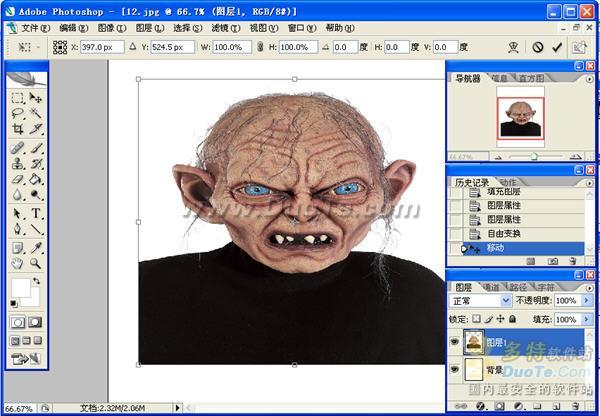Image resolution: width=600 pixels, height=416 pixels.
Task: Select the 填充图层 history state
Action: click(x=518, y=192)
